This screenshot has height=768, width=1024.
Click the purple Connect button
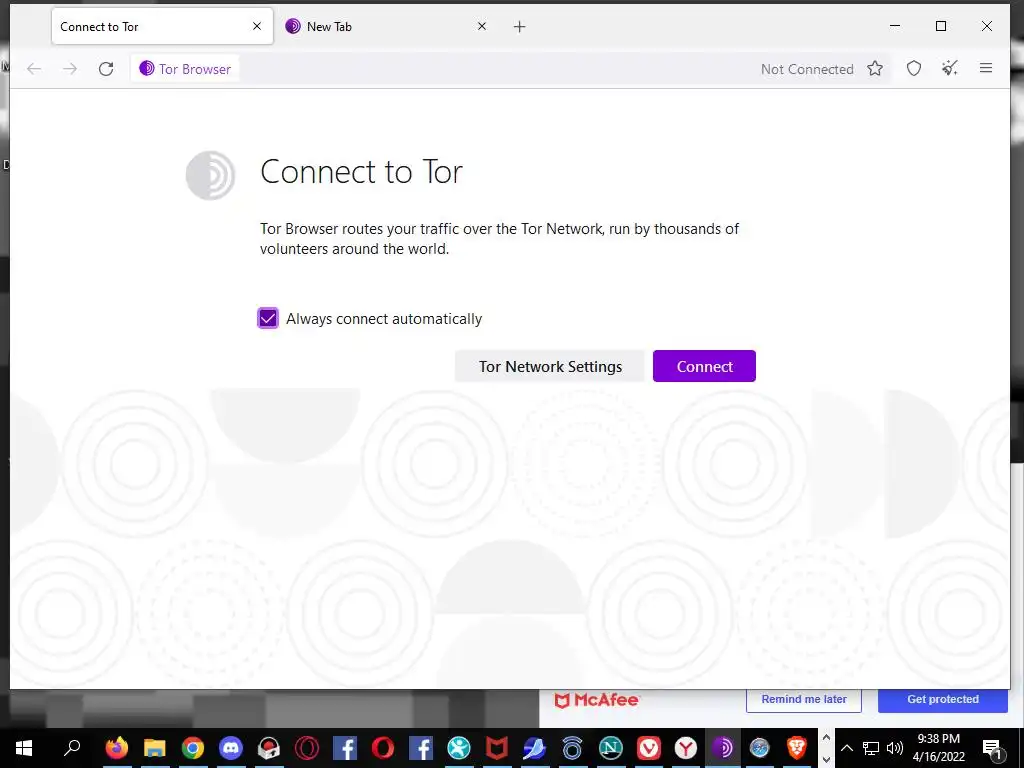pos(704,366)
